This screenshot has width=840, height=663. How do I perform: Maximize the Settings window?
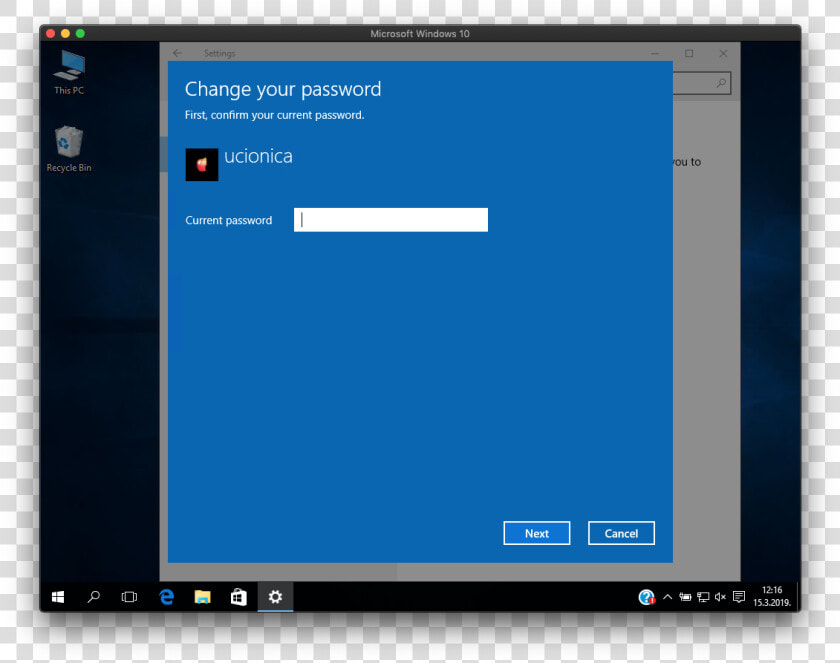pos(689,54)
